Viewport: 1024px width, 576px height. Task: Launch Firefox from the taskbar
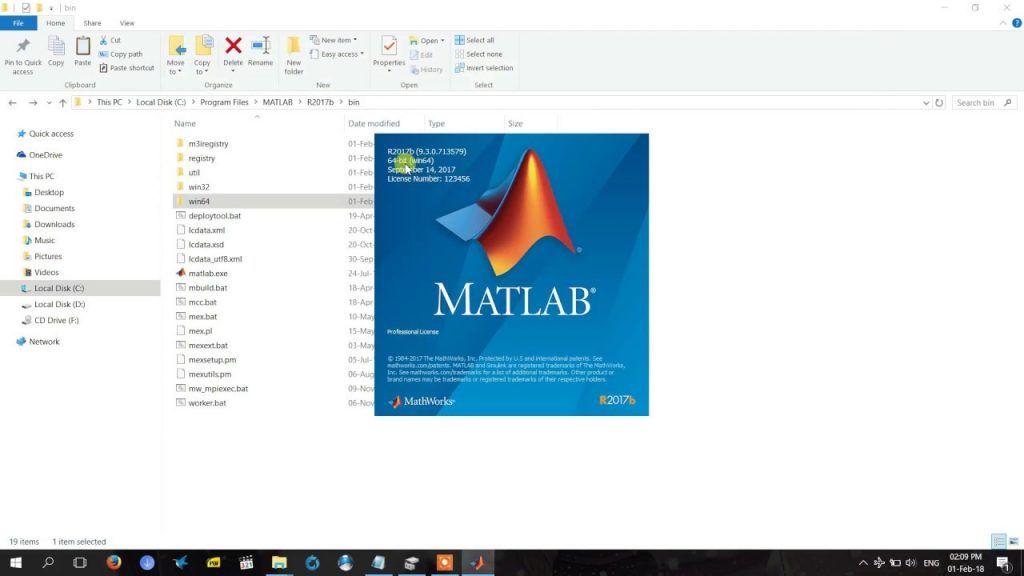click(x=114, y=562)
